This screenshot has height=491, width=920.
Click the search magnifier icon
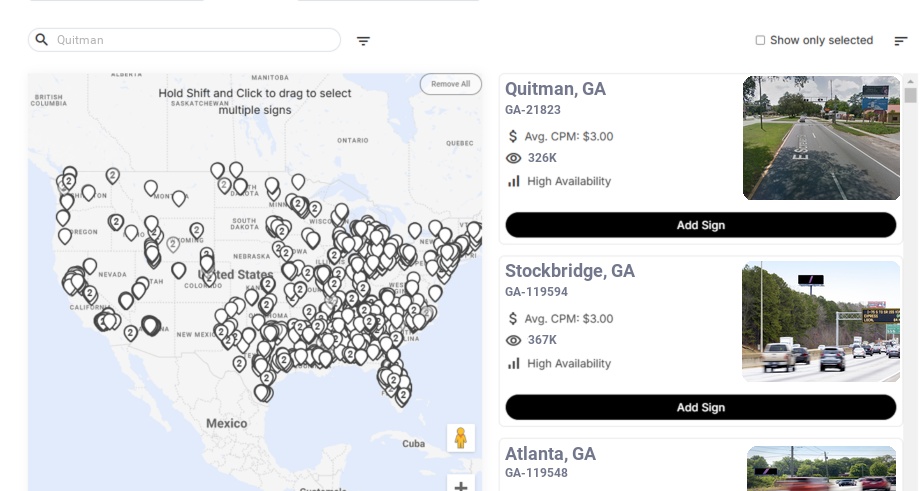tap(42, 40)
